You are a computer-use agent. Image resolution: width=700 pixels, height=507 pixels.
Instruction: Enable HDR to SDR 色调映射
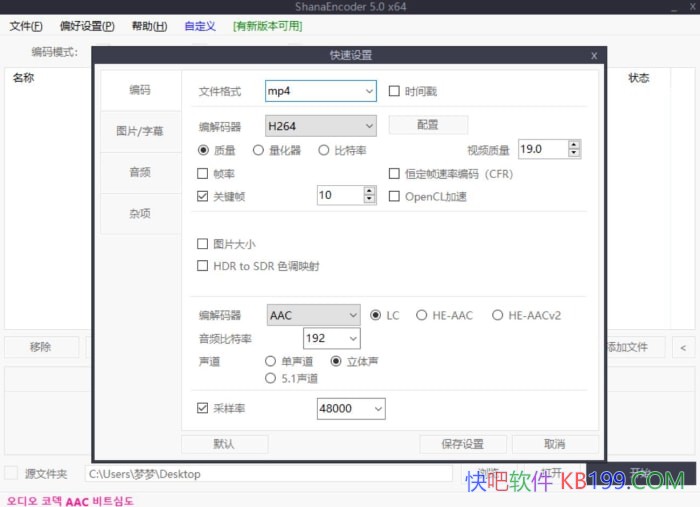(x=204, y=266)
